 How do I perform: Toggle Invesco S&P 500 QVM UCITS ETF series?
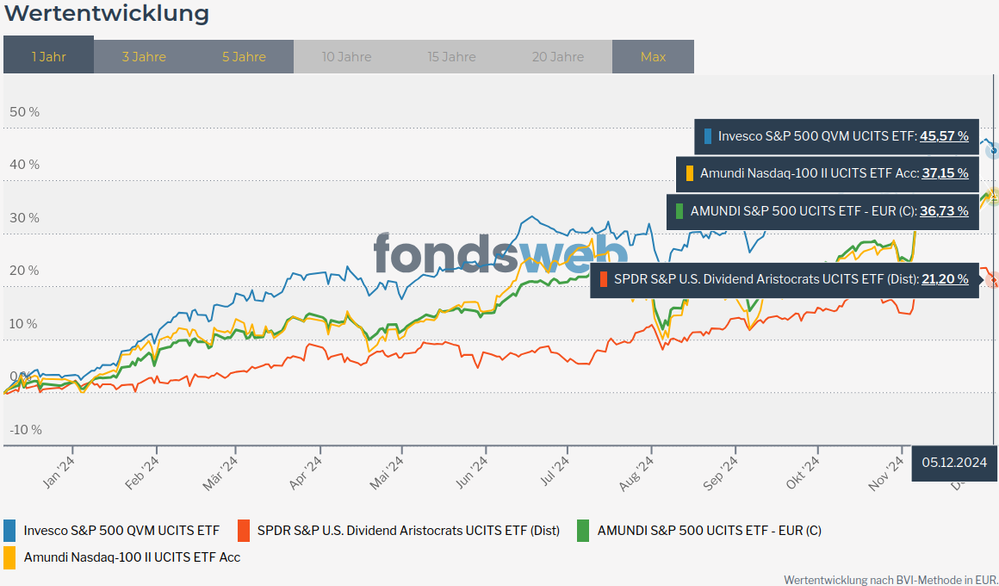pyautogui.click(x=121, y=530)
